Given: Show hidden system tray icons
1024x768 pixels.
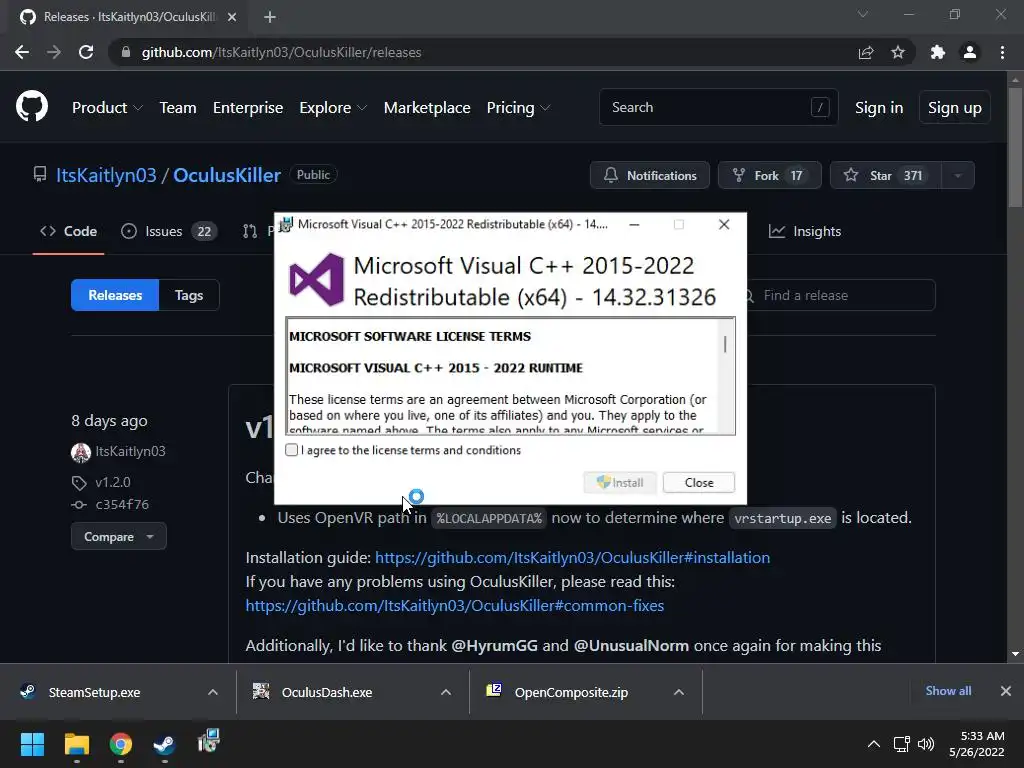Looking at the screenshot, I should coord(874,744).
